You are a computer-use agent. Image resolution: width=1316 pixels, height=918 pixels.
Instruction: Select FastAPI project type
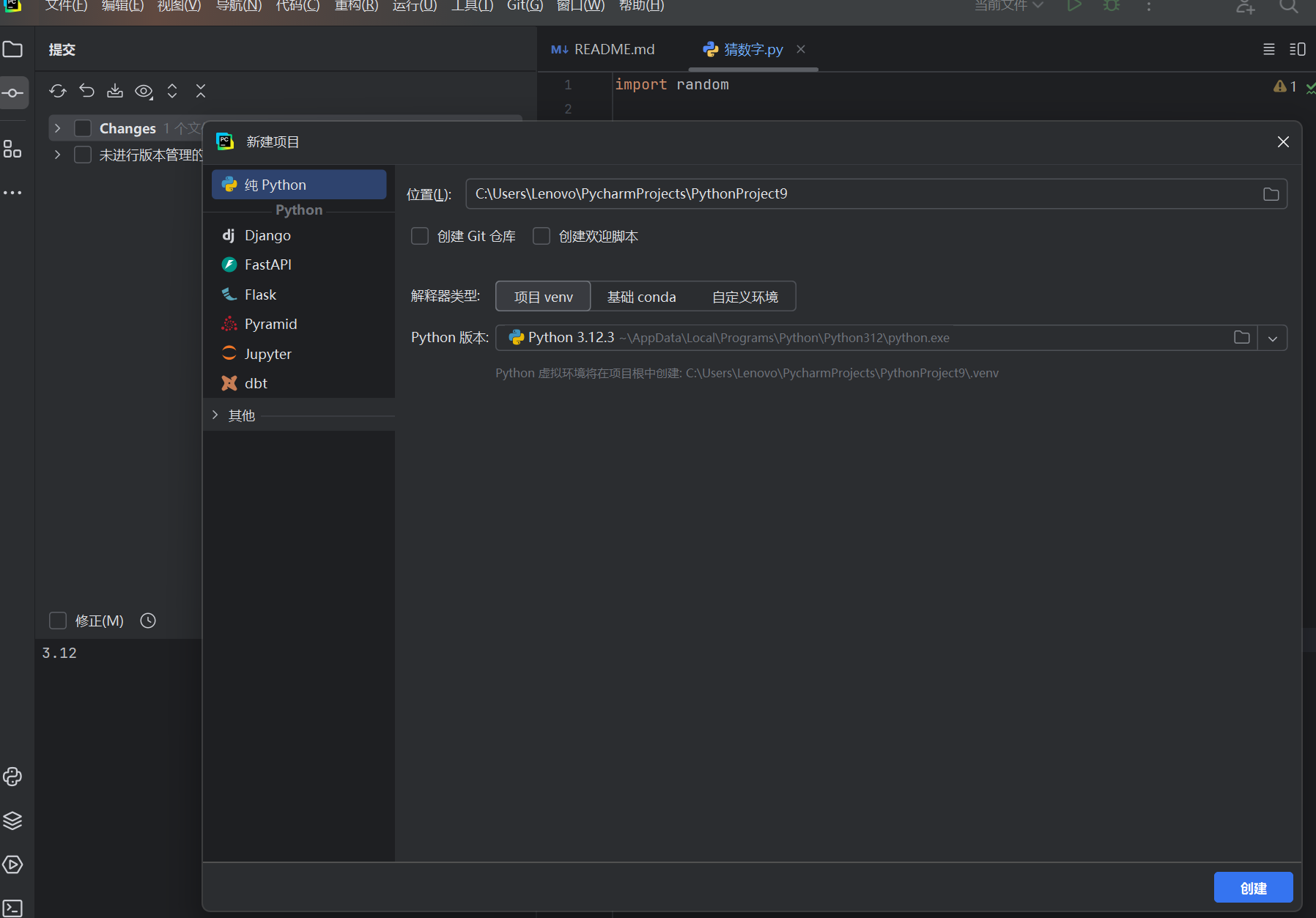point(299,264)
